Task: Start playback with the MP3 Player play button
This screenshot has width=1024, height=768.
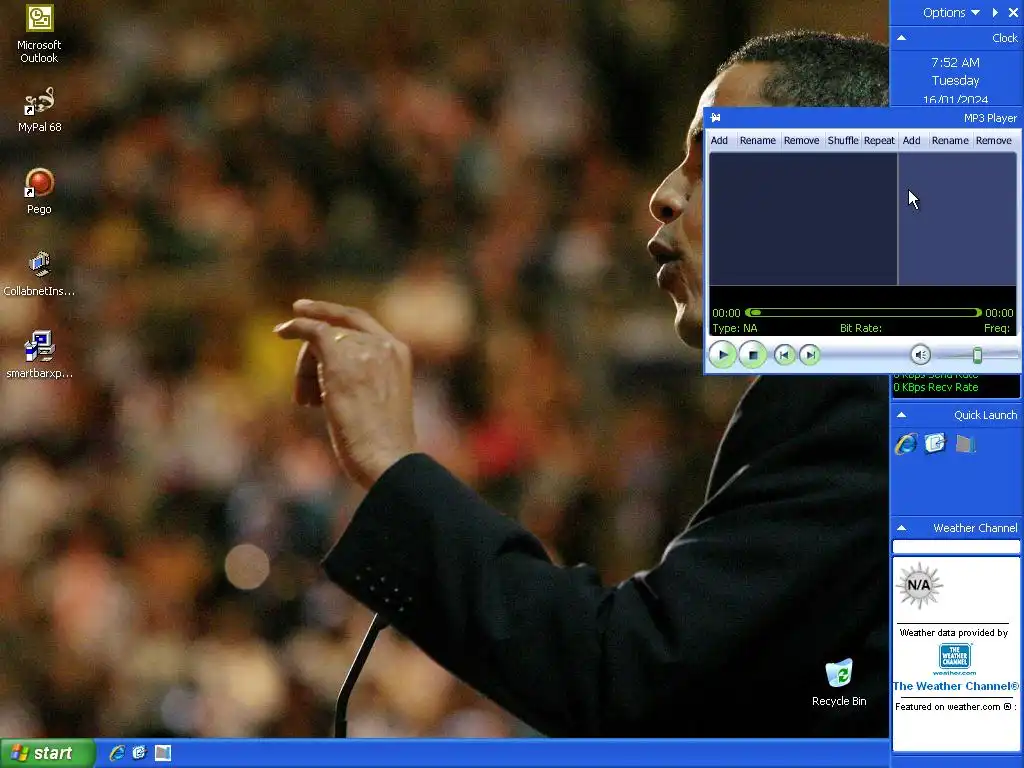Action: pyautogui.click(x=722, y=355)
